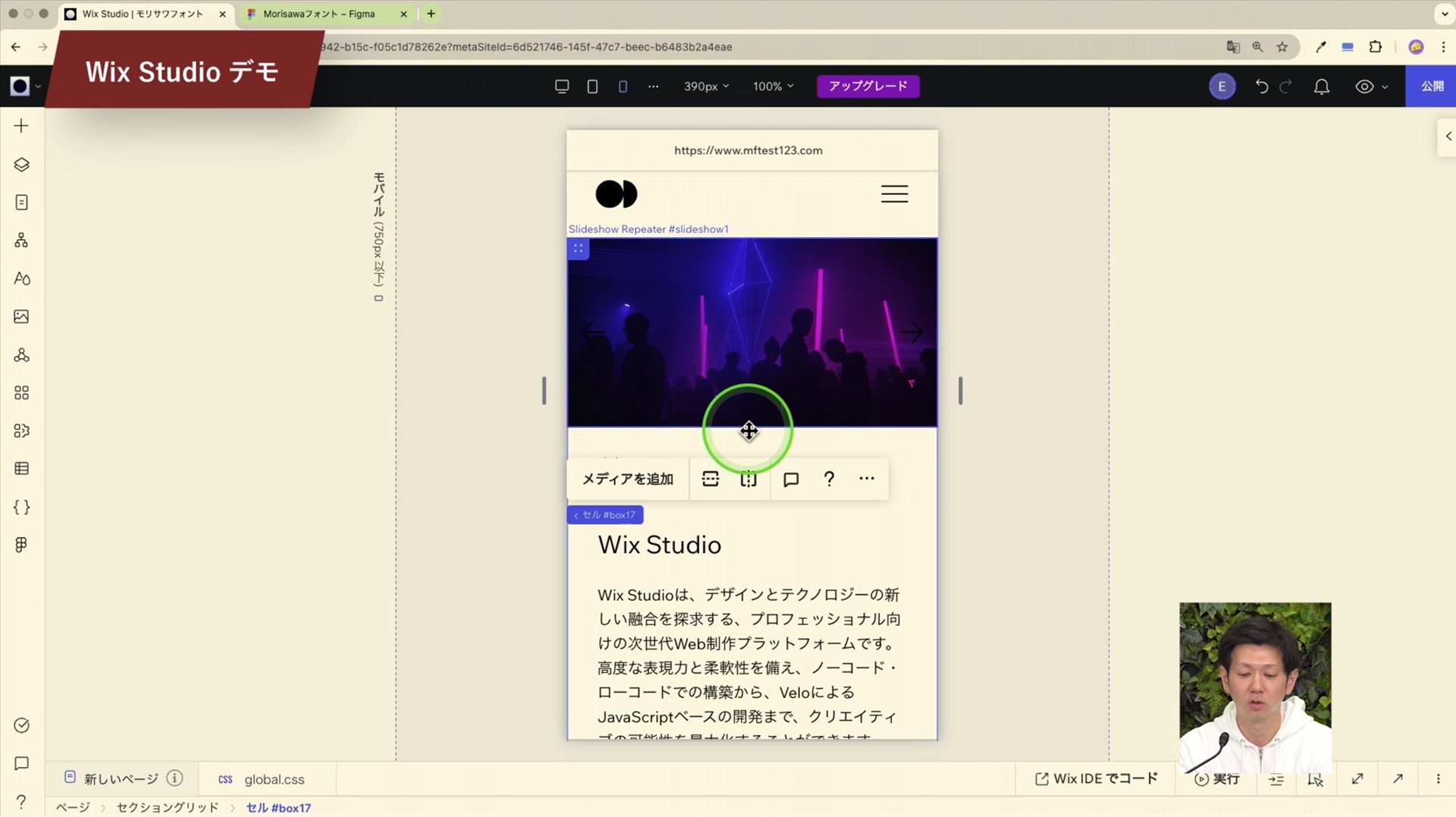Open the Site Styles typography icon

[21, 278]
